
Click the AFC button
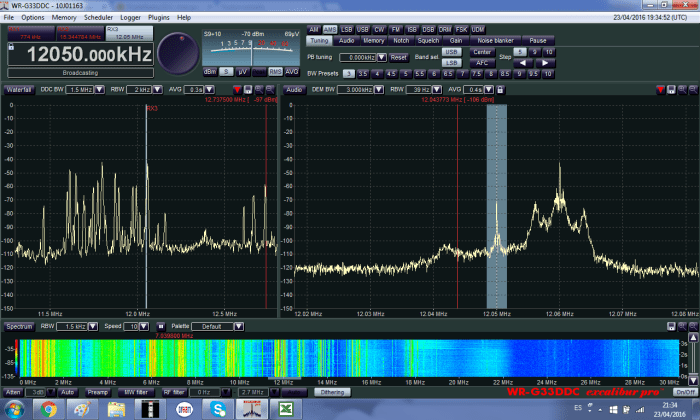pos(482,62)
